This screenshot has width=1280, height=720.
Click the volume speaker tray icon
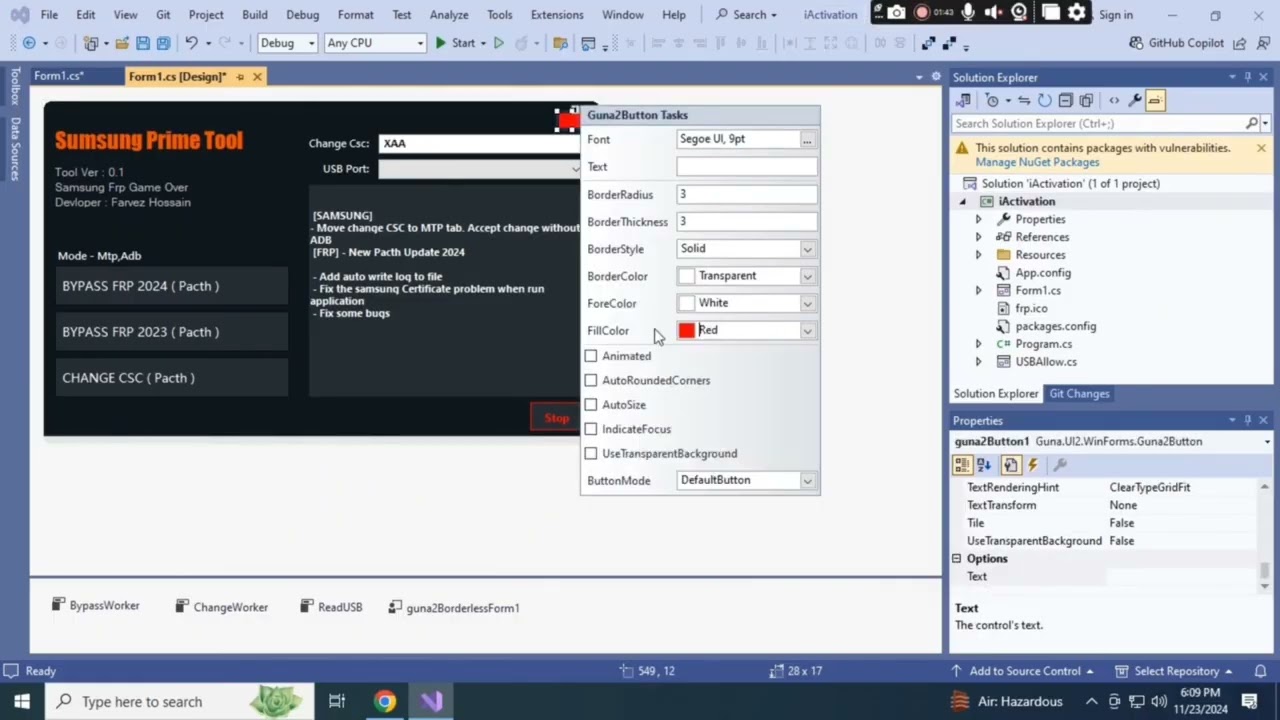[1159, 701]
